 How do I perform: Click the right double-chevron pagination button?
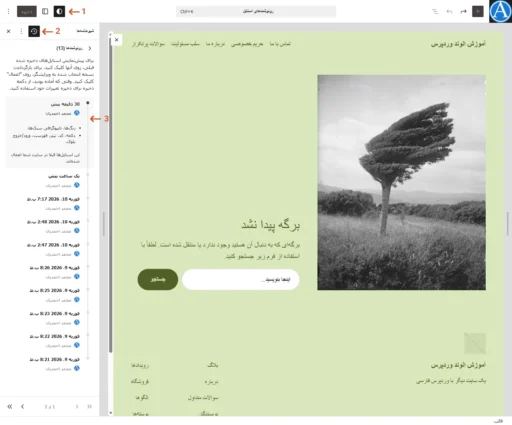click(x=89, y=406)
